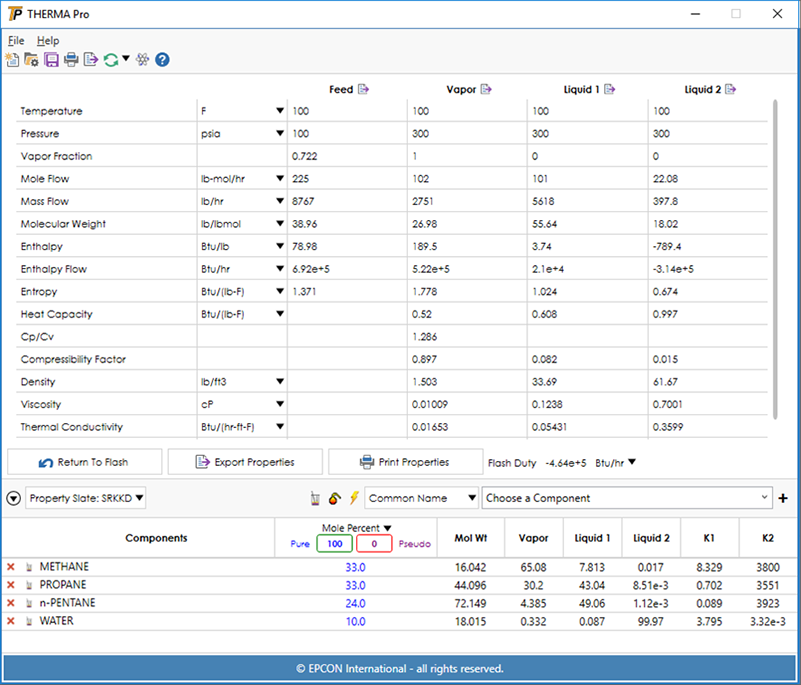Click the Components column header
Image resolution: width=801 pixels, height=685 pixels.
click(156, 538)
